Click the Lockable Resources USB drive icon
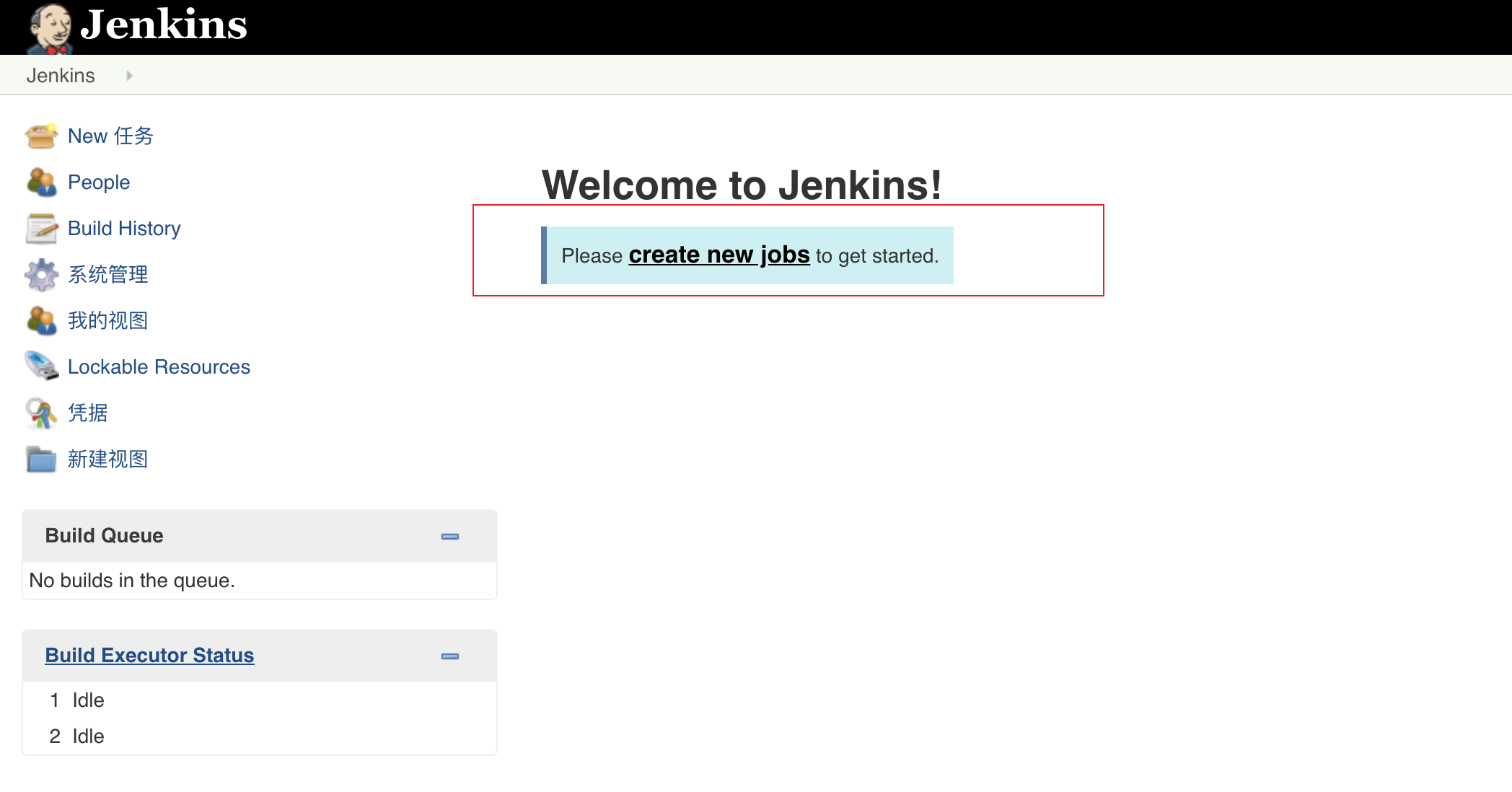Screen dimensions: 1512x792 [x=41, y=366]
